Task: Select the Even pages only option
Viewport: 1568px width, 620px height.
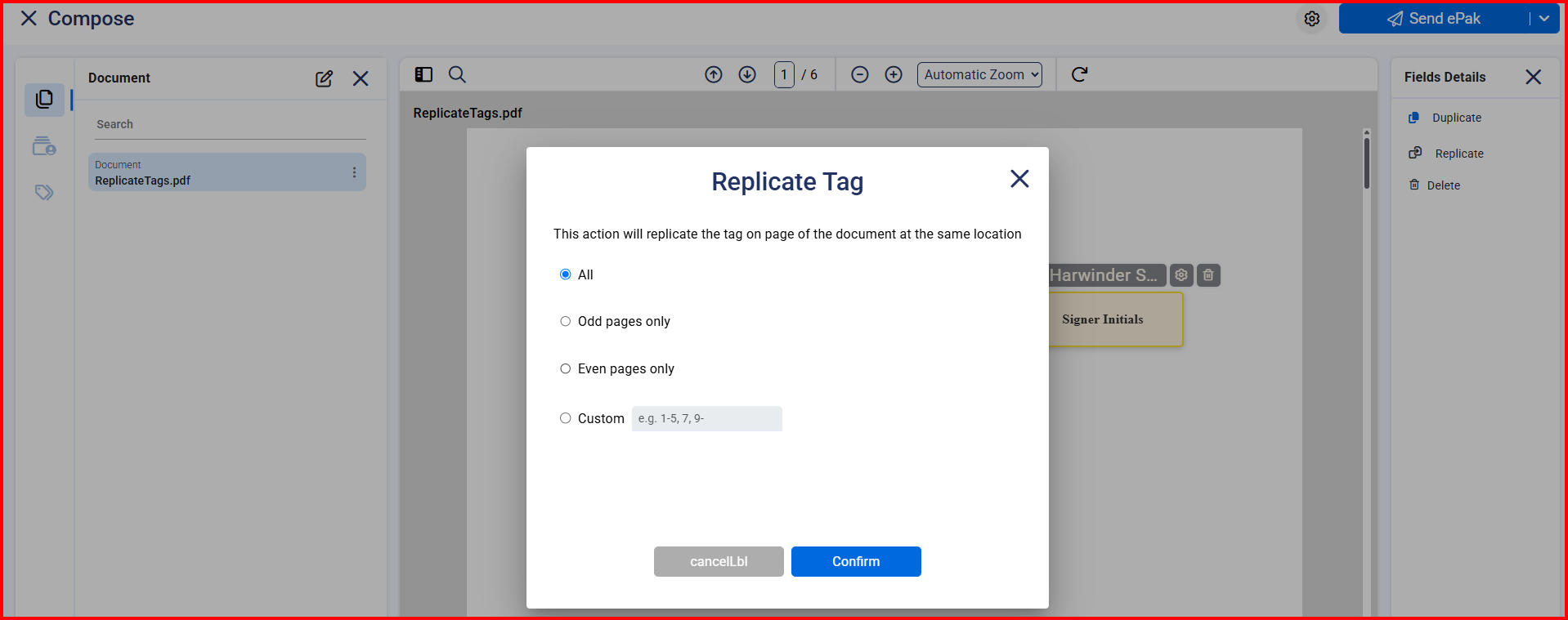Action: [x=566, y=368]
